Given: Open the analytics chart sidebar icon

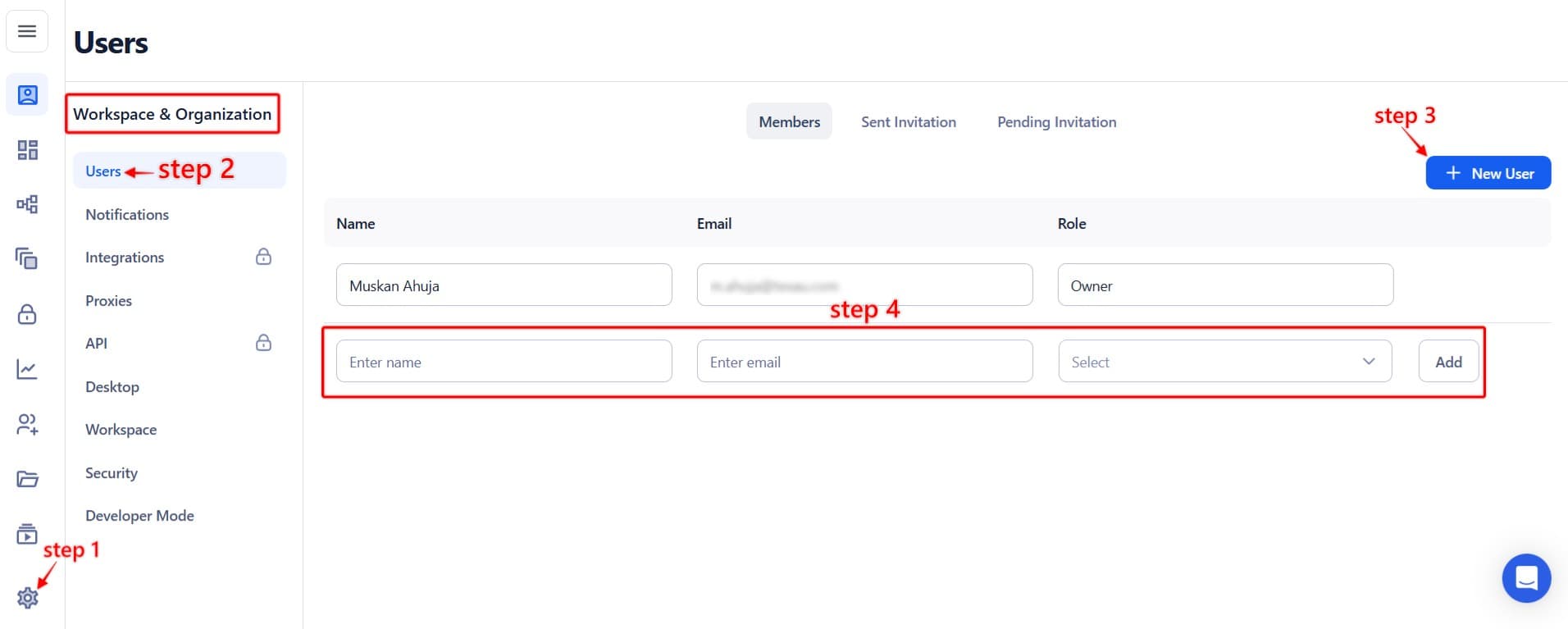Looking at the screenshot, I should point(27,369).
